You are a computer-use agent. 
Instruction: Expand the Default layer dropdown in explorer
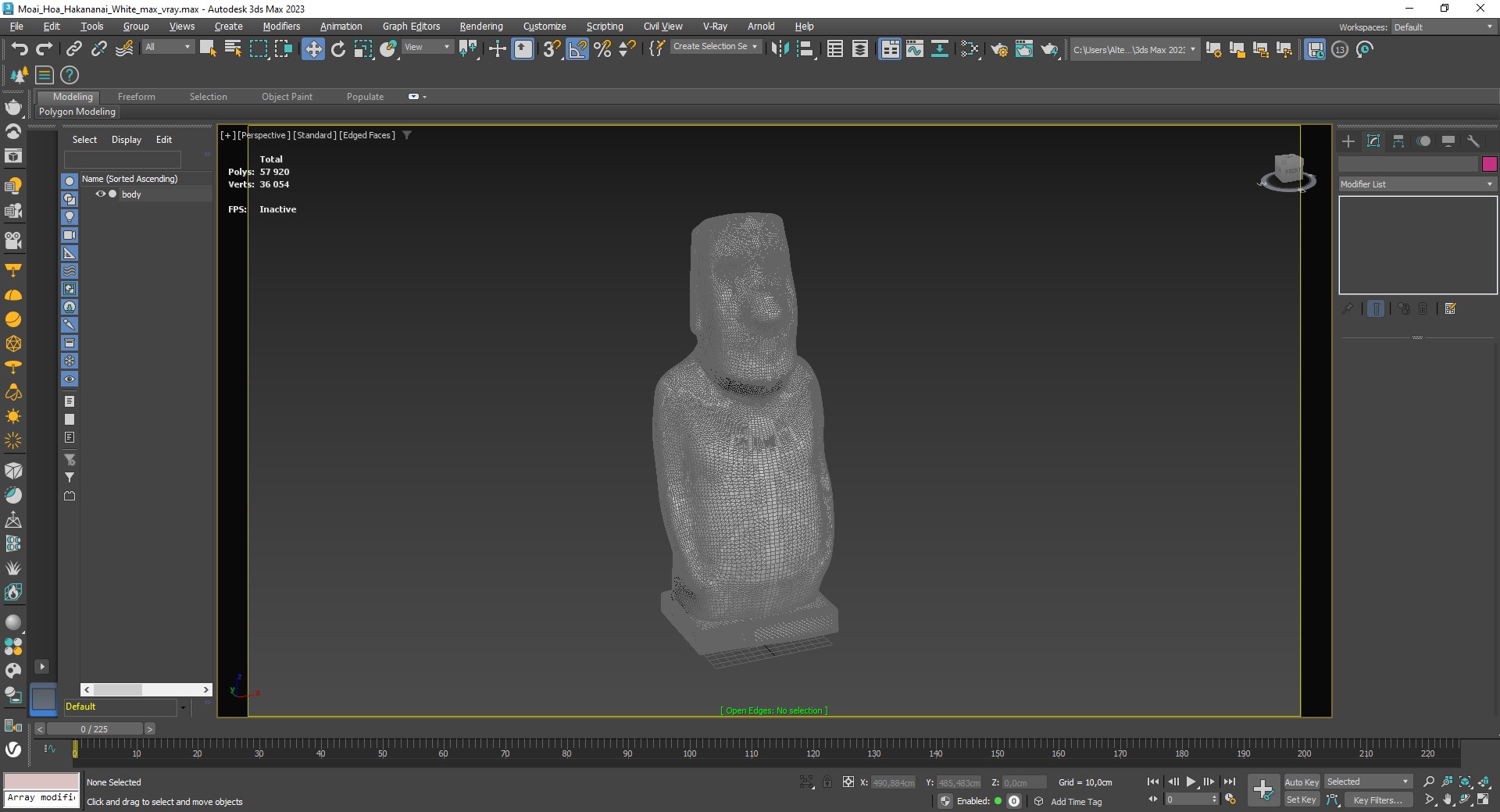183,707
